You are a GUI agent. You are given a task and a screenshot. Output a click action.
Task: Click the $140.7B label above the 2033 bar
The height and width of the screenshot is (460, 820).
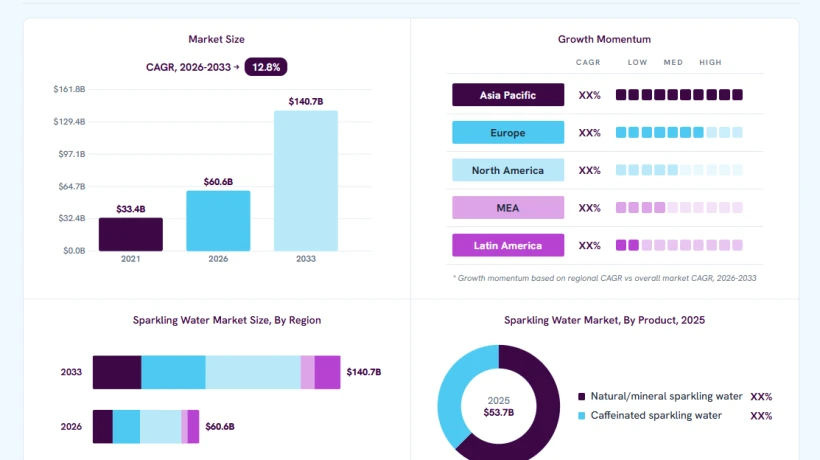pos(306,101)
